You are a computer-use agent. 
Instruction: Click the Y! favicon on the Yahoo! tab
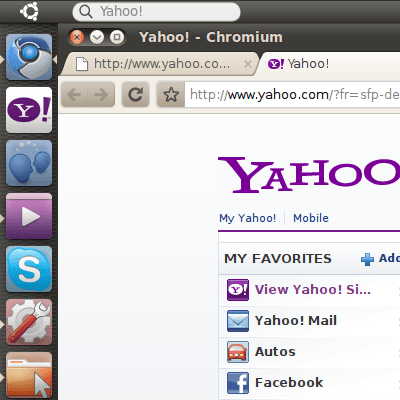click(276, 64)
